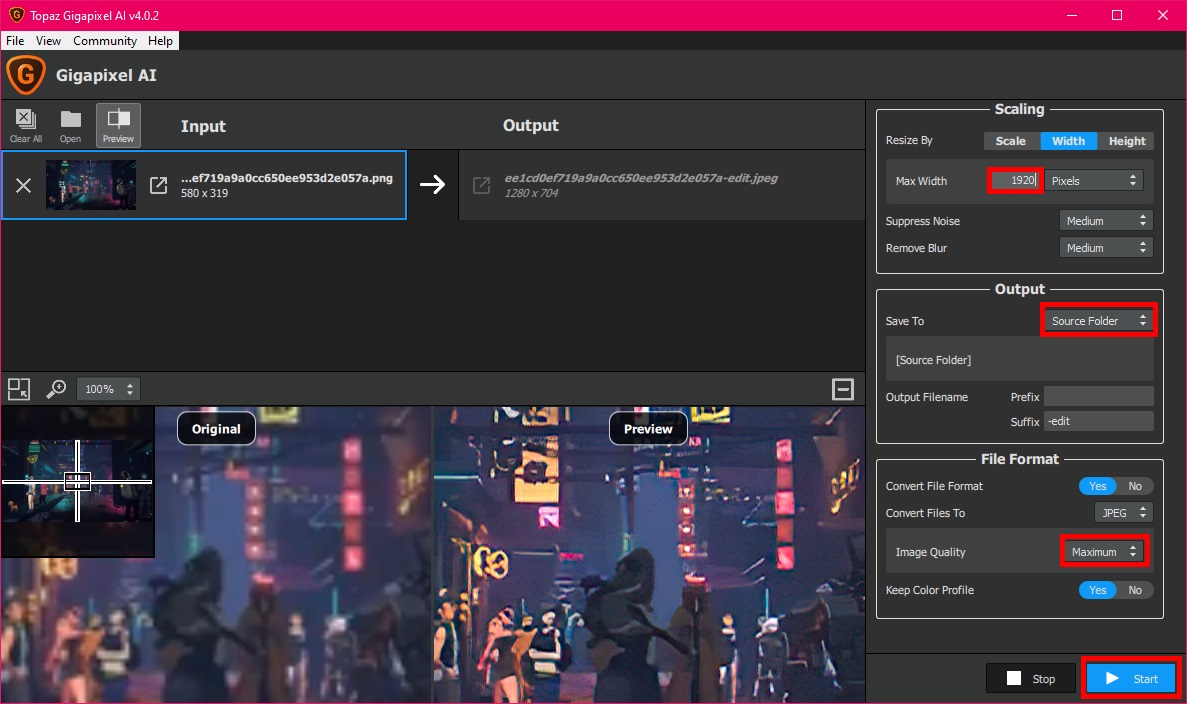Click the navigator thumbnail with crosshair
This screenshot has width=1187, height=704.
pyautogui.click(x=77, y=481)
